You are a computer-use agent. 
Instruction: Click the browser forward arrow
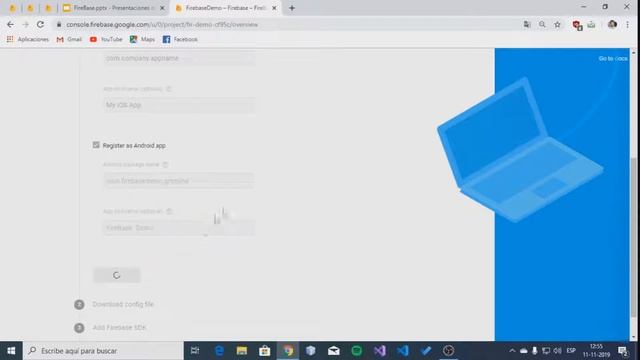pyautogui.click(x=25, y=24)
